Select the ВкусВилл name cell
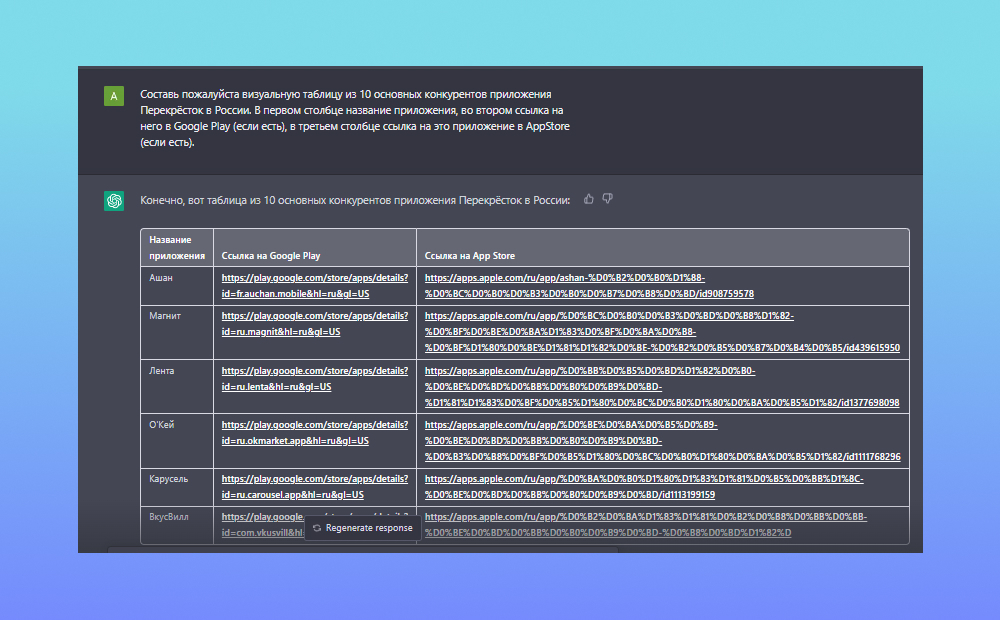 coord(177,525)
